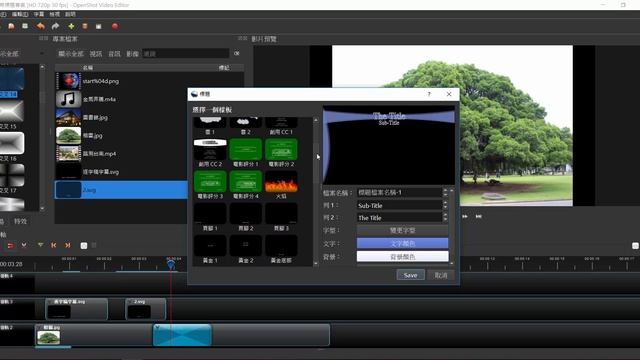This screenshot has width=640, height=360.
Task: Click the file name field in title dialog
Action: 399,192
